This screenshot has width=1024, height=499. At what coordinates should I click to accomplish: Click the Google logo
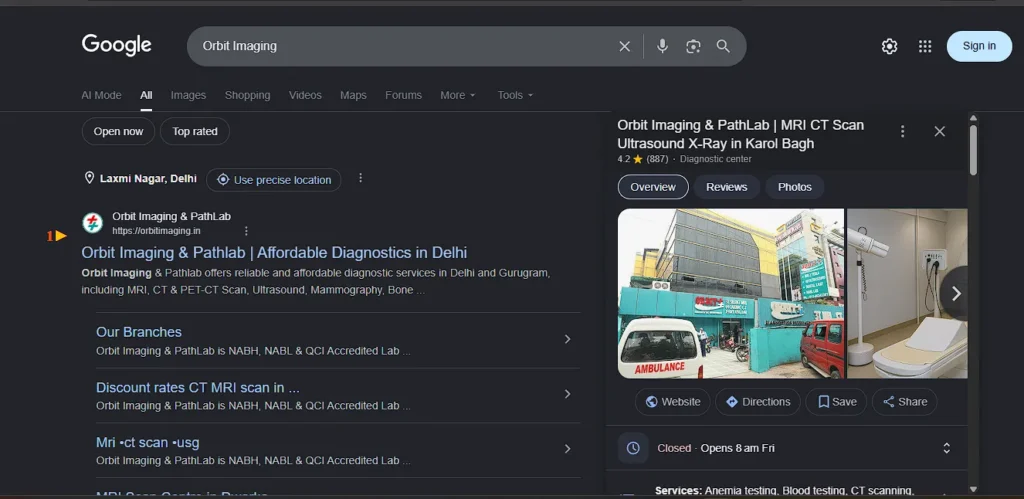click(x=116, y=45)
